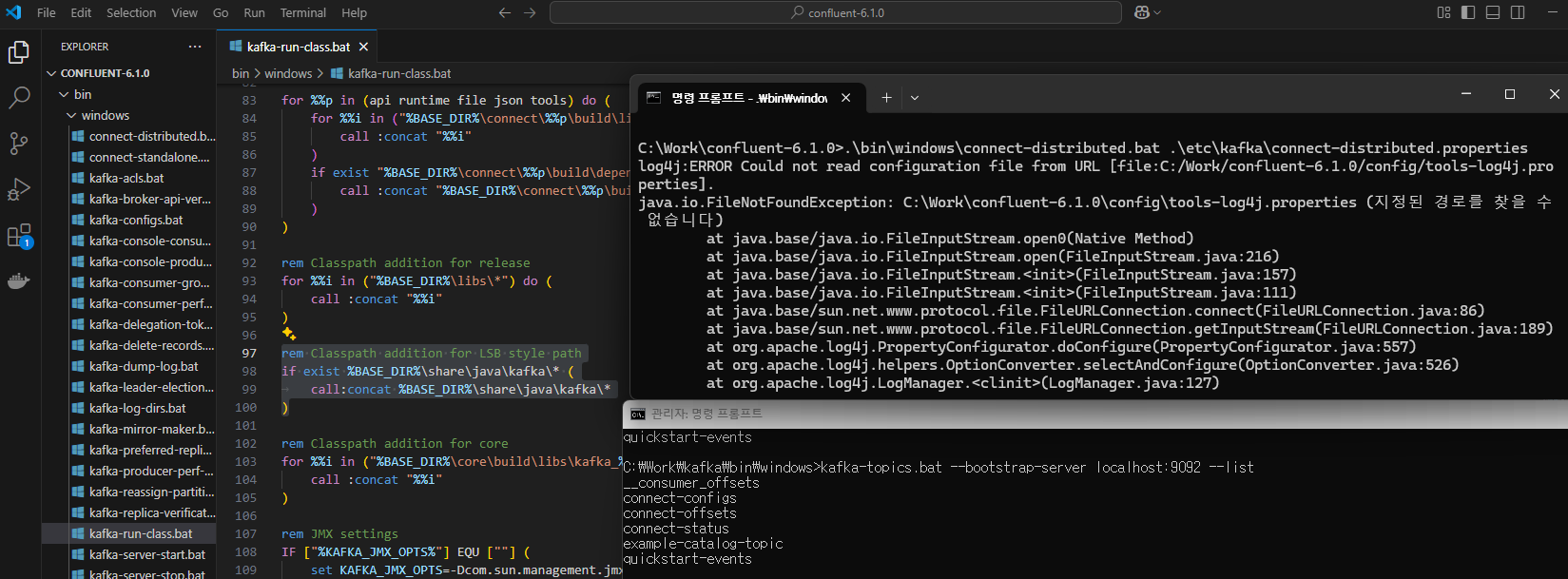
Task: Open the Copilot dropdown chevron
Action: tap(1157, 12)
